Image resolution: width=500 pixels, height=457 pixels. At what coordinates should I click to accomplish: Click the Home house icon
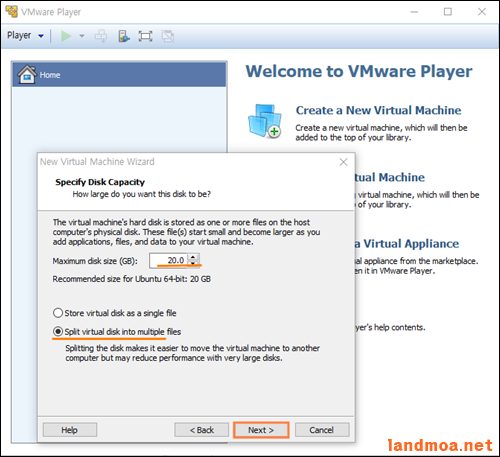27,74
